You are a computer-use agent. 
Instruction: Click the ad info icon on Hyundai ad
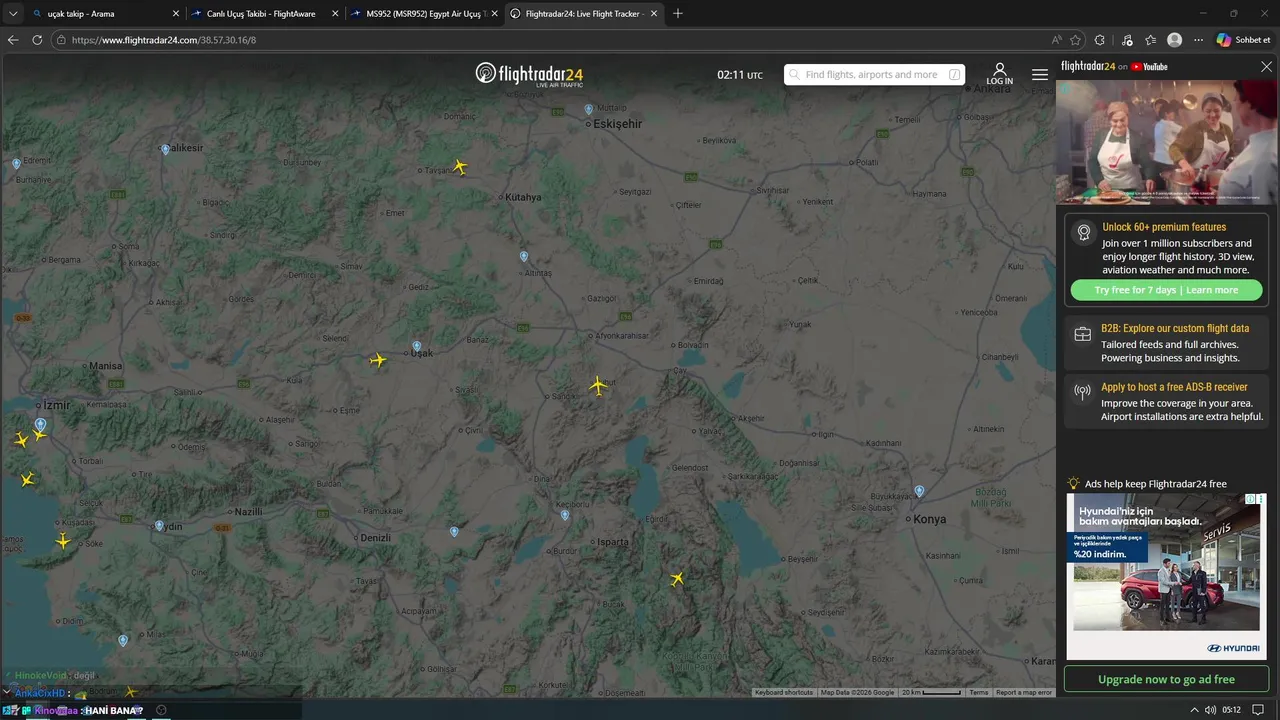pos(1250,499)
